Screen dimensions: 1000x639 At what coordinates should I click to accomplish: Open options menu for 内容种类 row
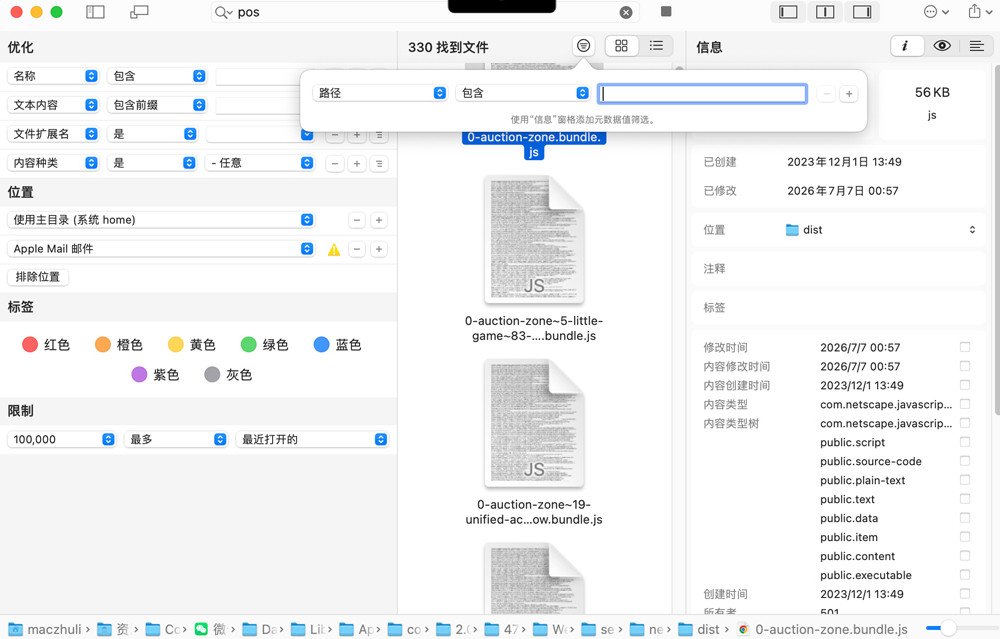click(379, 164)
